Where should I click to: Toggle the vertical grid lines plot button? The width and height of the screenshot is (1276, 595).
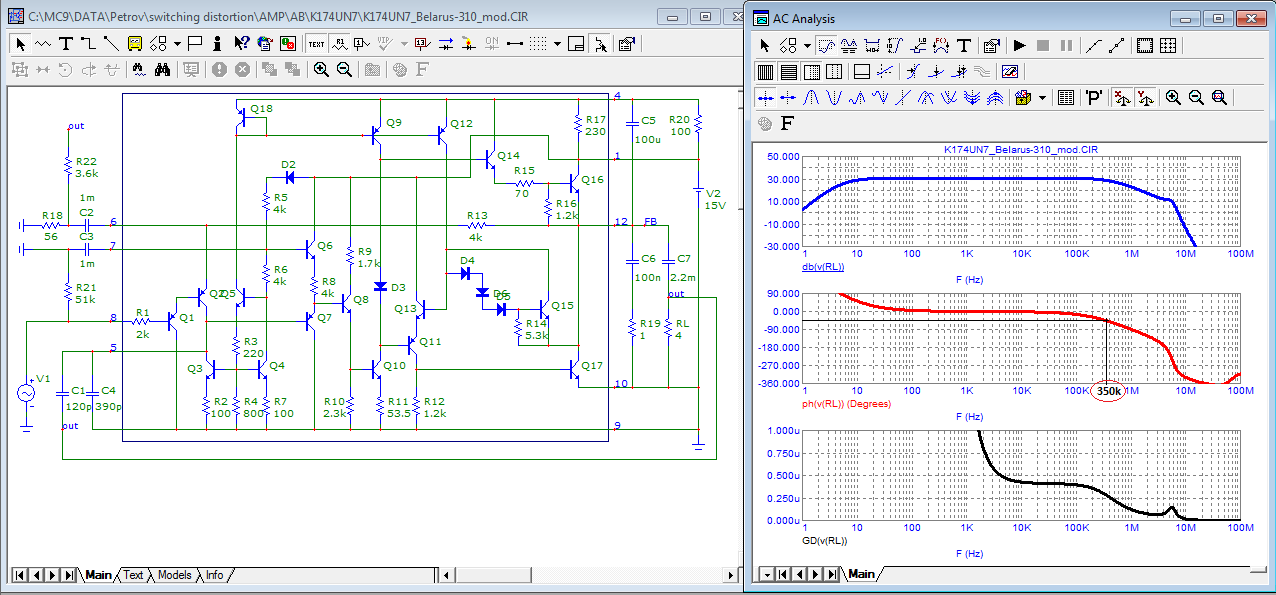click(x=766, y=72)
